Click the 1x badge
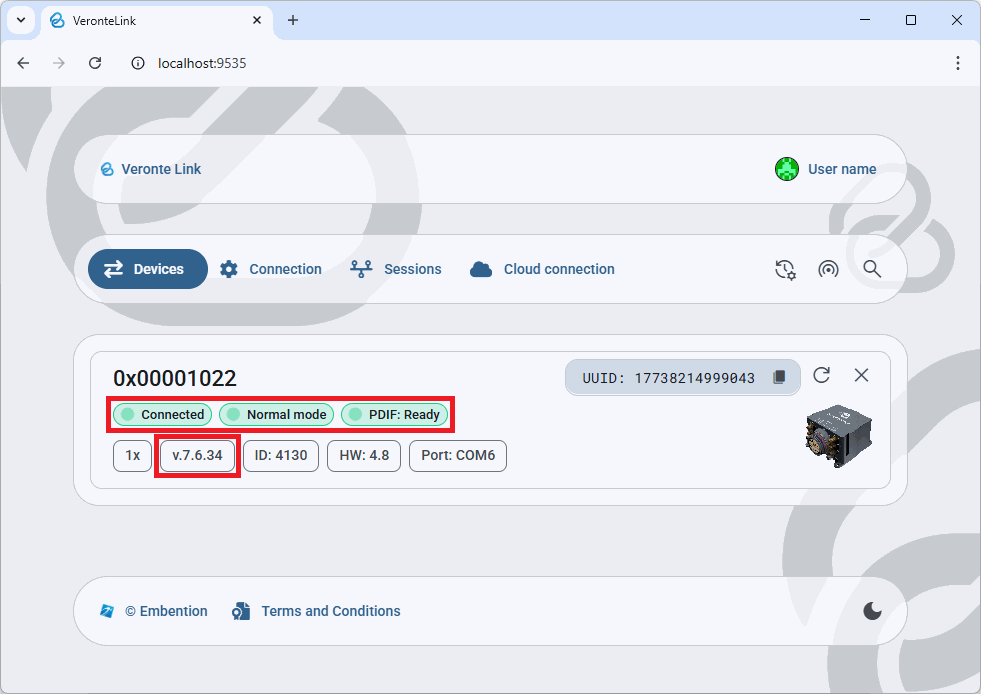 pos(132,456)
